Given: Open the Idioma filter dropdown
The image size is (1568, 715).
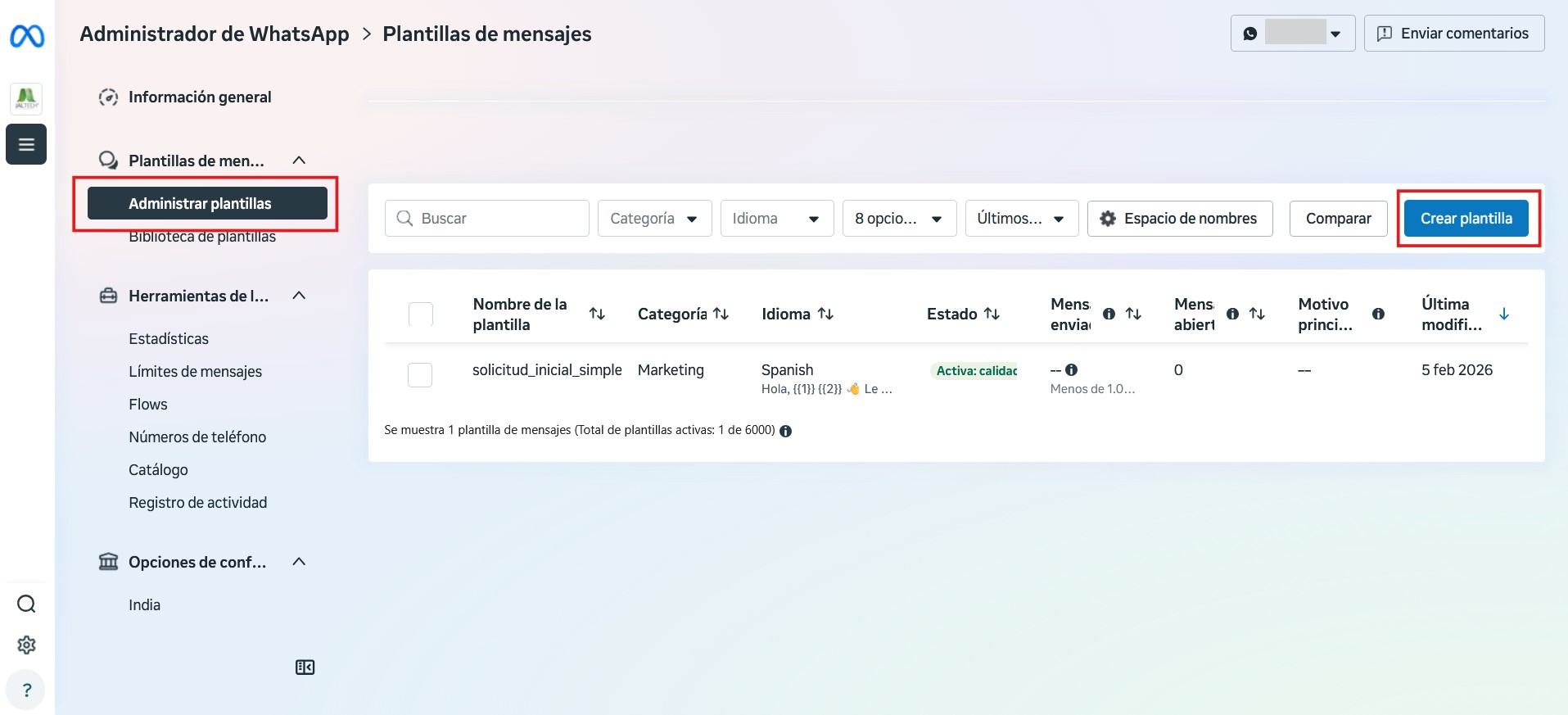Looking at the screenshot, I should (x=776, y=219).
